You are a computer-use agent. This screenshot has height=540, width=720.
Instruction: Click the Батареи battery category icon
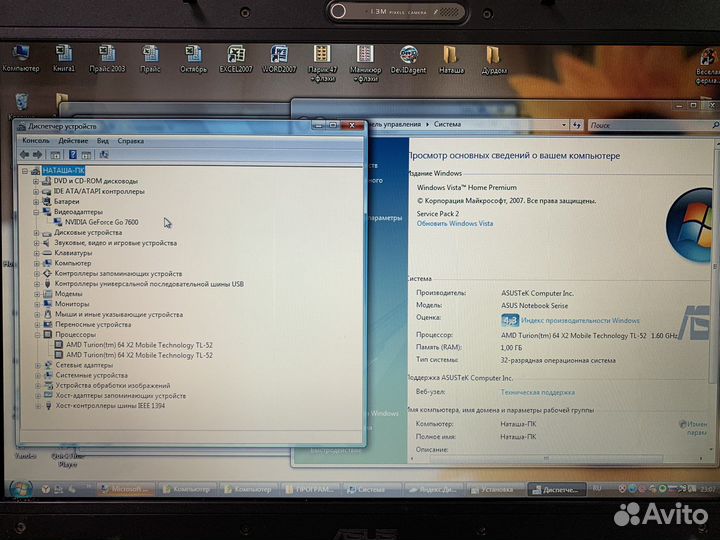[47, 202]
